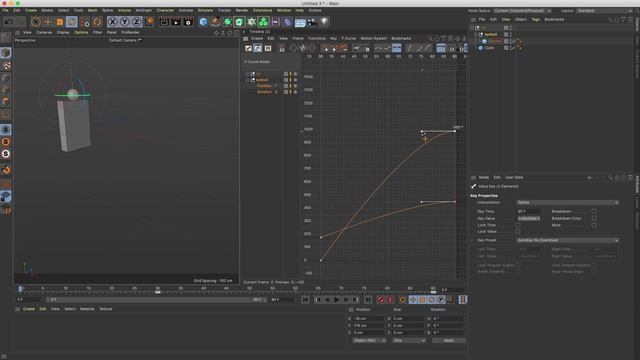This screenshot has width=640, height=360.
Task: Toggle Z axis lock
Action: point(136,22)
